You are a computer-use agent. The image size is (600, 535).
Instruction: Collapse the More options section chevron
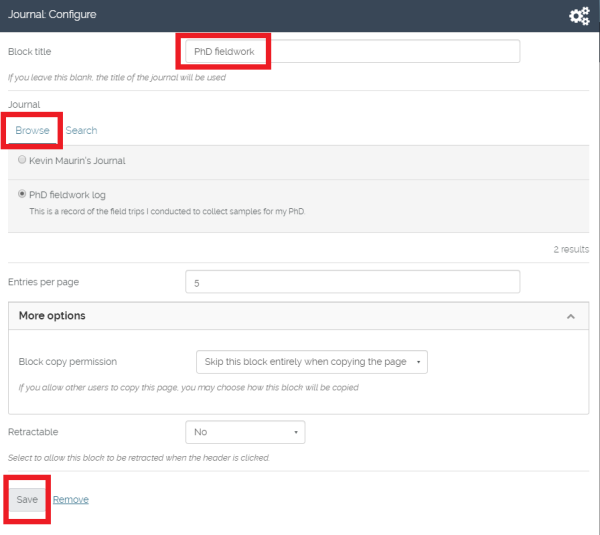click(x=571, y=316)
